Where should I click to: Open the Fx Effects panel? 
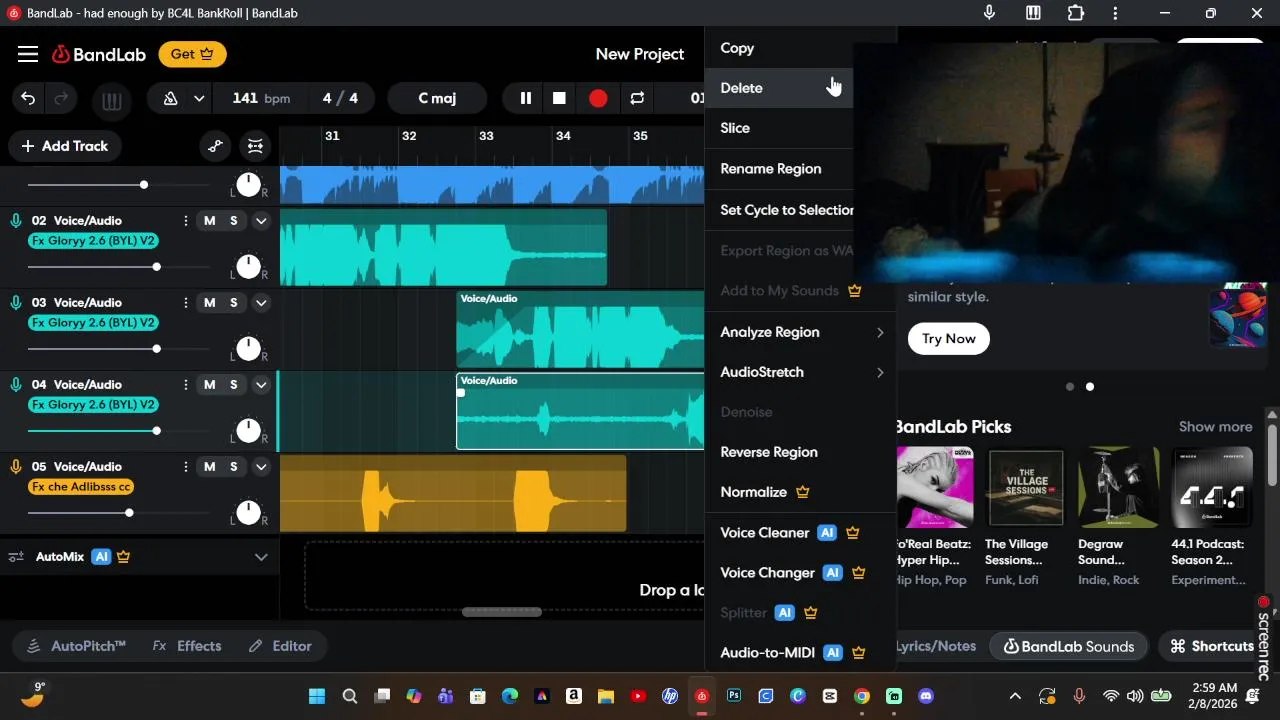[x=187, y=646]
